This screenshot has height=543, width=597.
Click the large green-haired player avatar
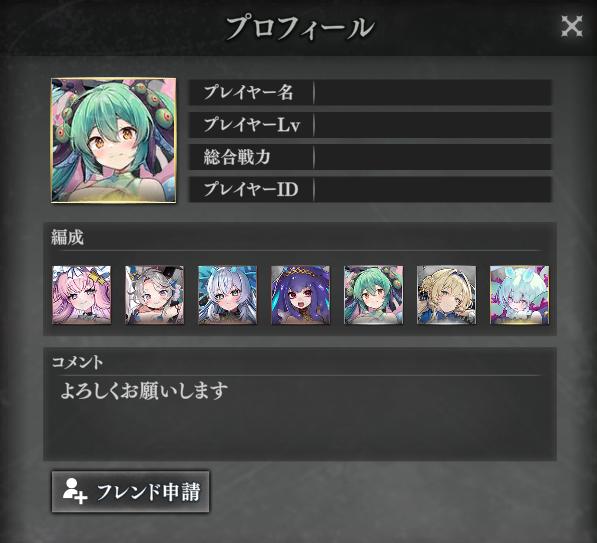tap(113, 141)
